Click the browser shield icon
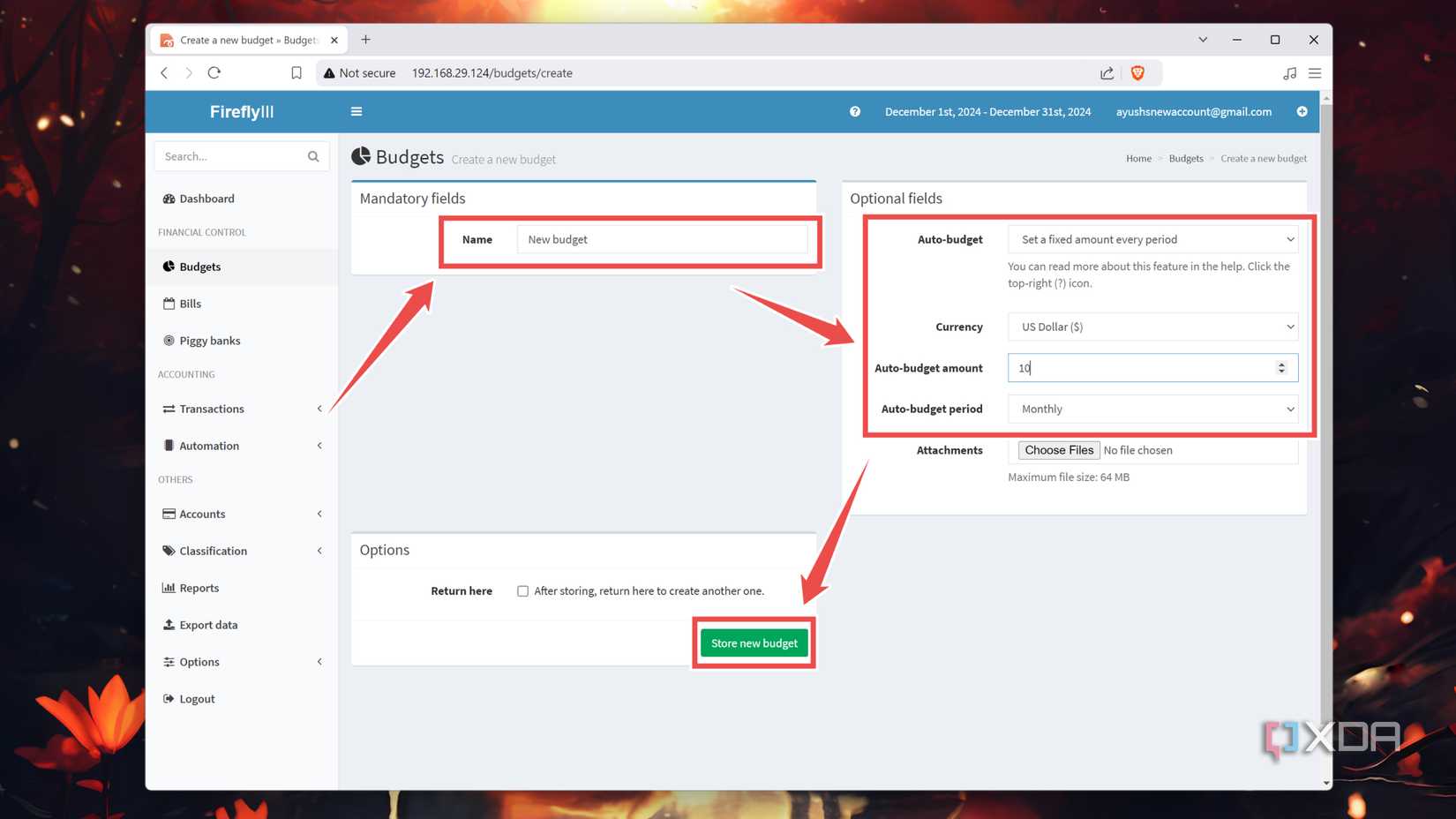Image resolution: width=1456 pixels, height=819 pixels. (x=1138, y=73)
